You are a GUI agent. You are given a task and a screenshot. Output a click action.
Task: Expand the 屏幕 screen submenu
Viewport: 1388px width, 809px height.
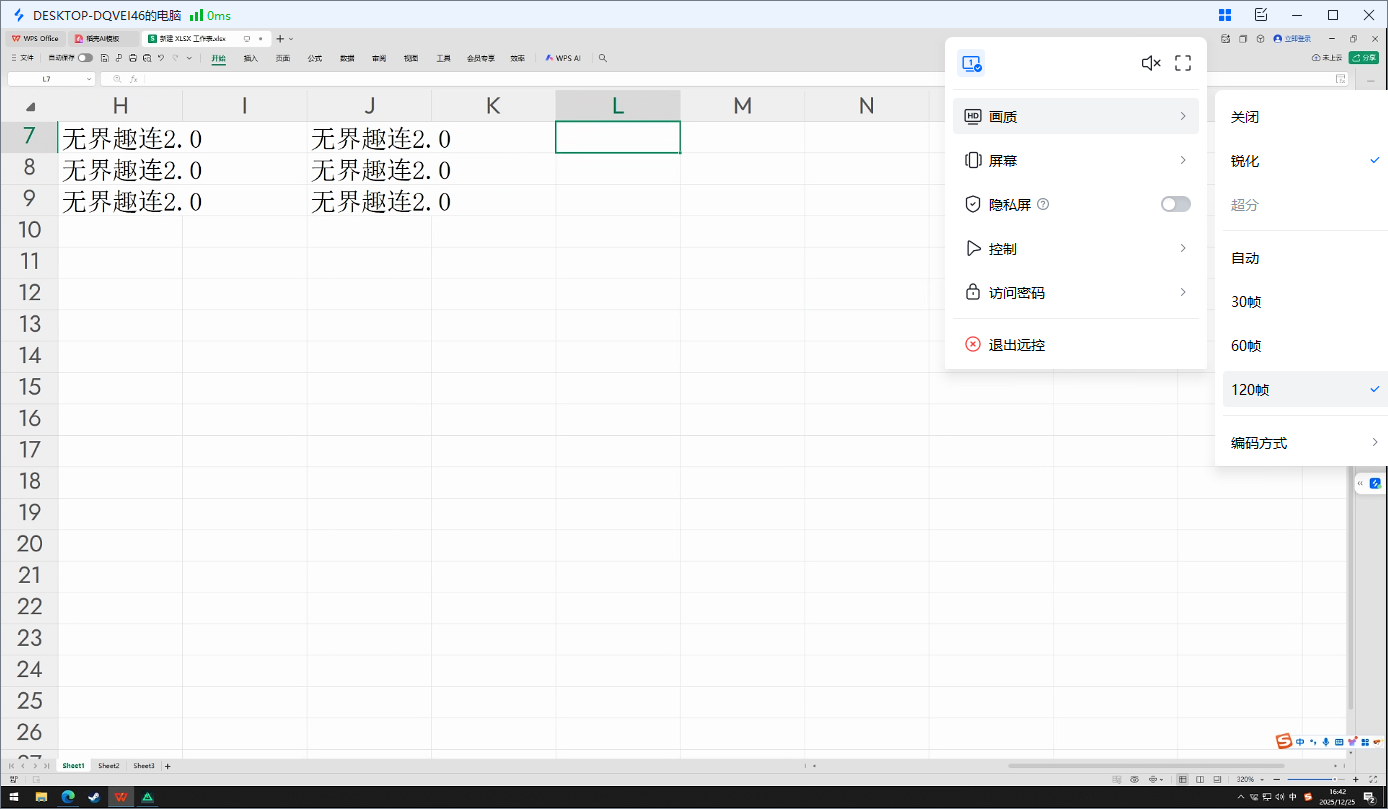coord(1075,161)
